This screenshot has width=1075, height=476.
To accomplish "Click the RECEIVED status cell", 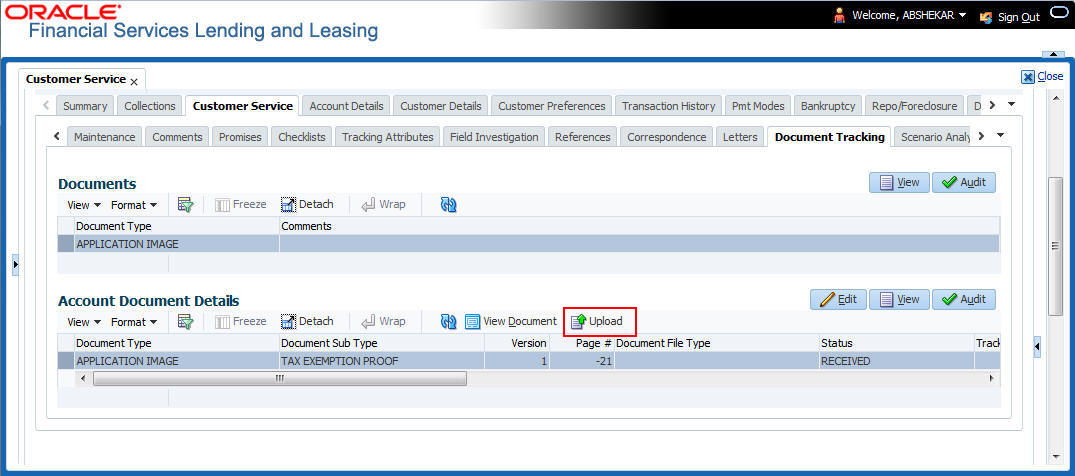I will click(897, 361).
